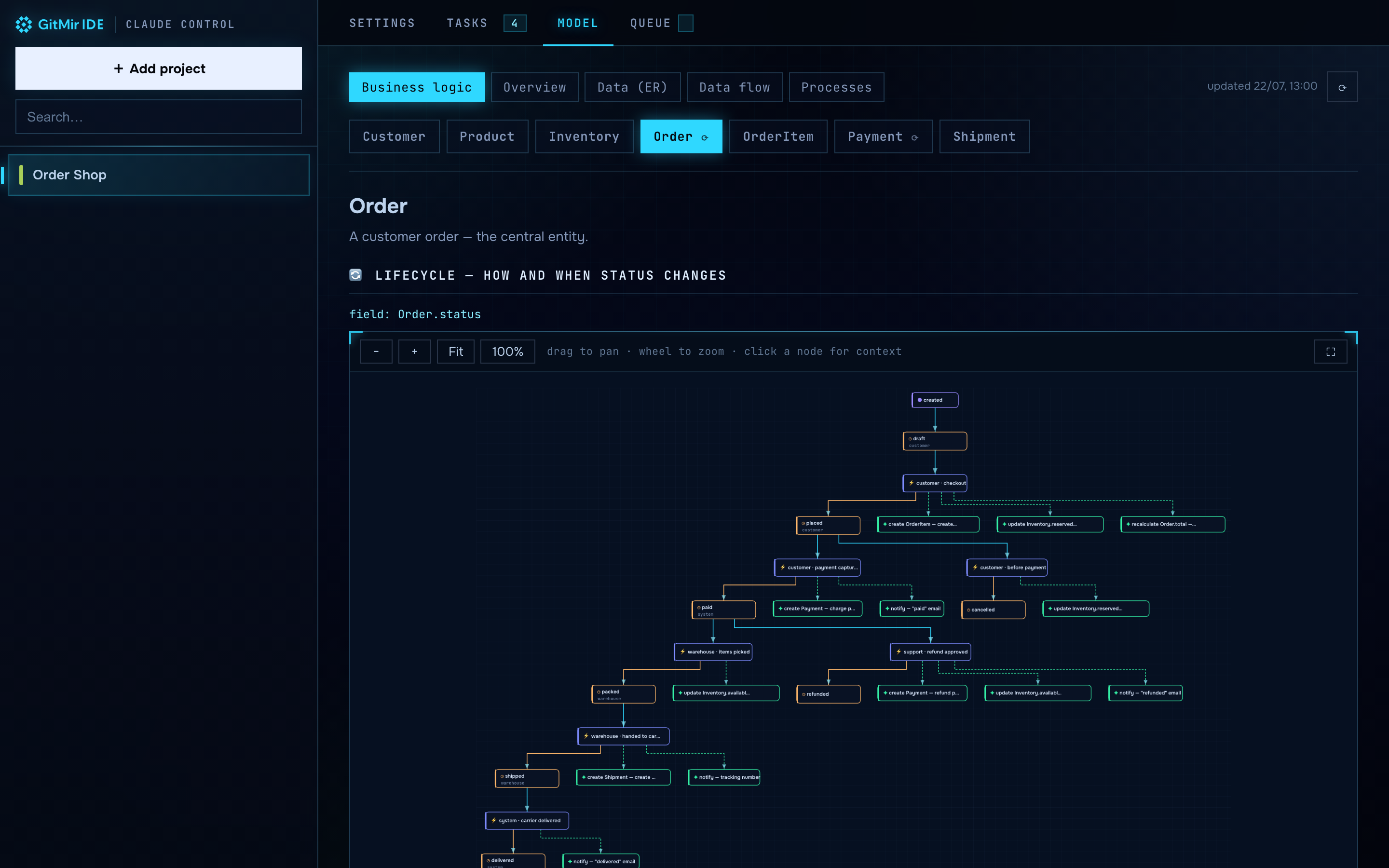Viewport: 1389px width, 868px height.
Task: Switch to Data flow view
Action: (x=735, y=87)
